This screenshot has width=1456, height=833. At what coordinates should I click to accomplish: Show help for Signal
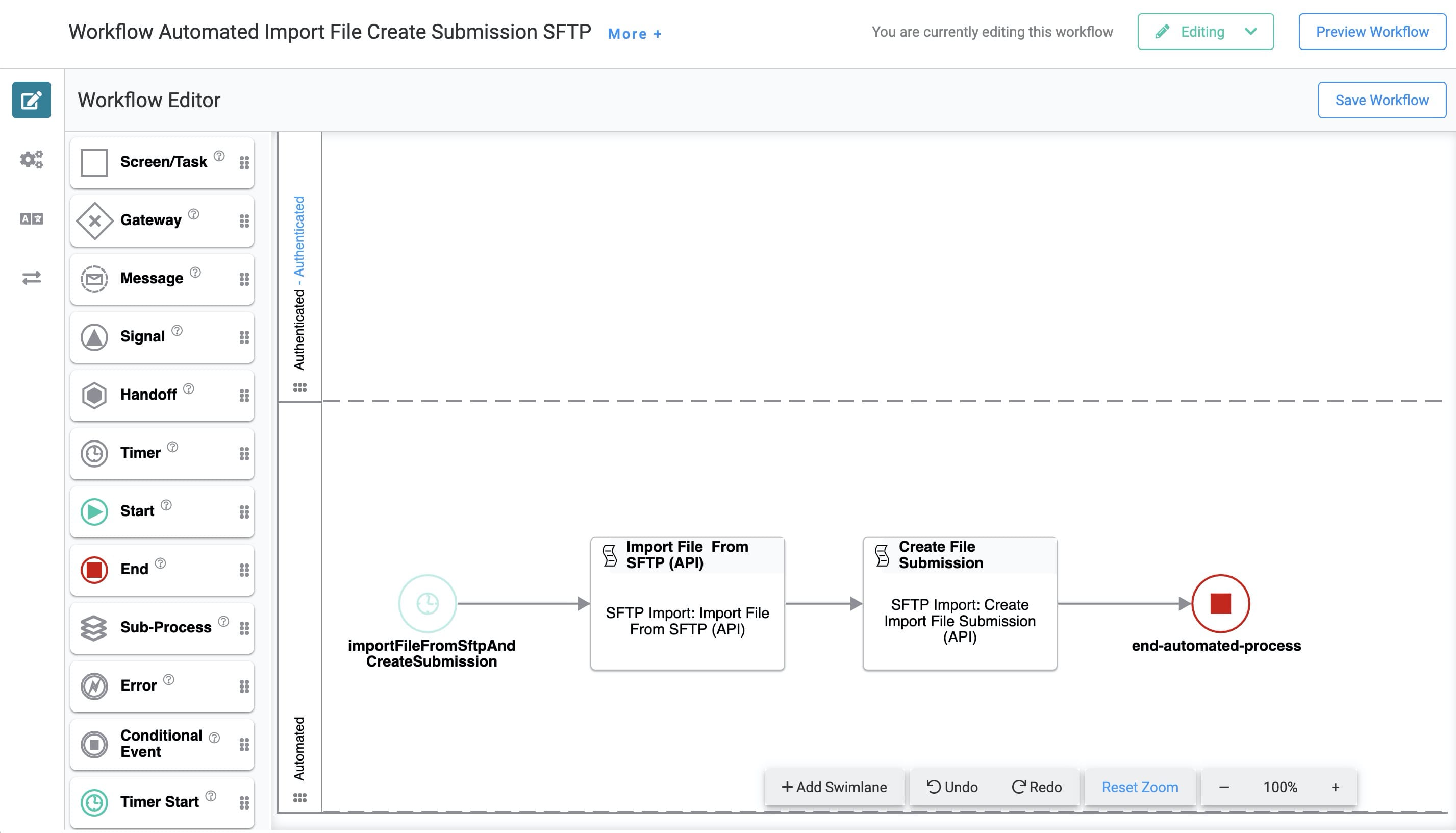177,331
